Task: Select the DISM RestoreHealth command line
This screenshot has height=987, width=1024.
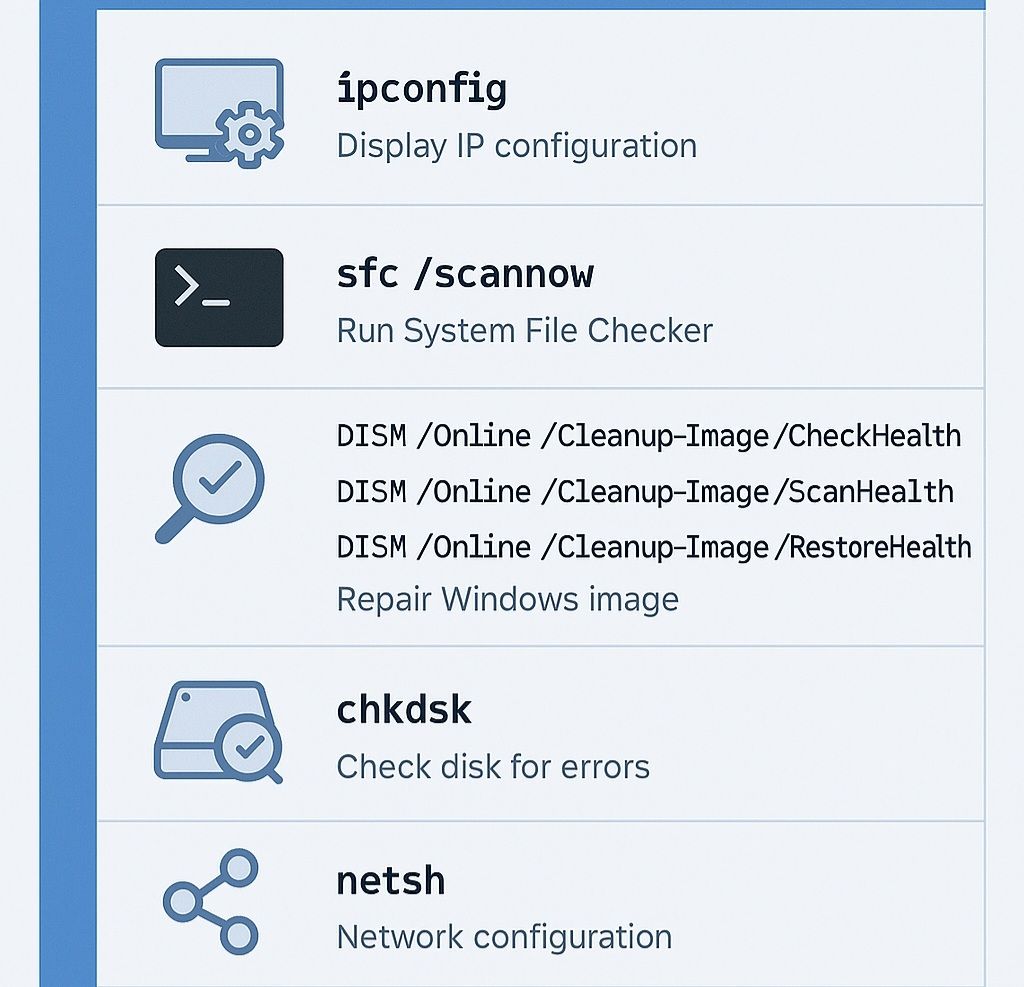Action: coord(654,547)
